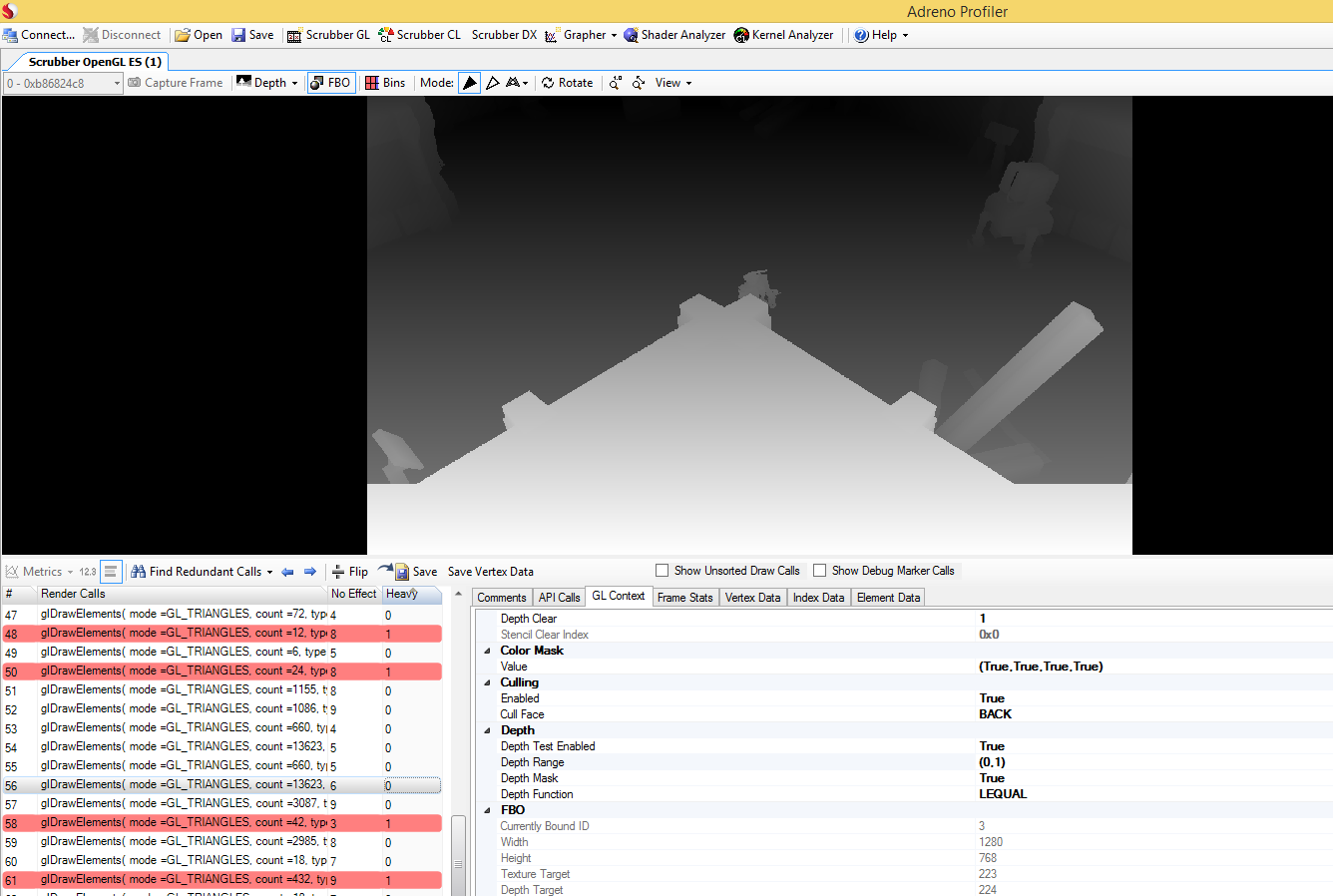Expand the View dropdown menu
This screenshot has height=896, width=1333.
[672, 83]
